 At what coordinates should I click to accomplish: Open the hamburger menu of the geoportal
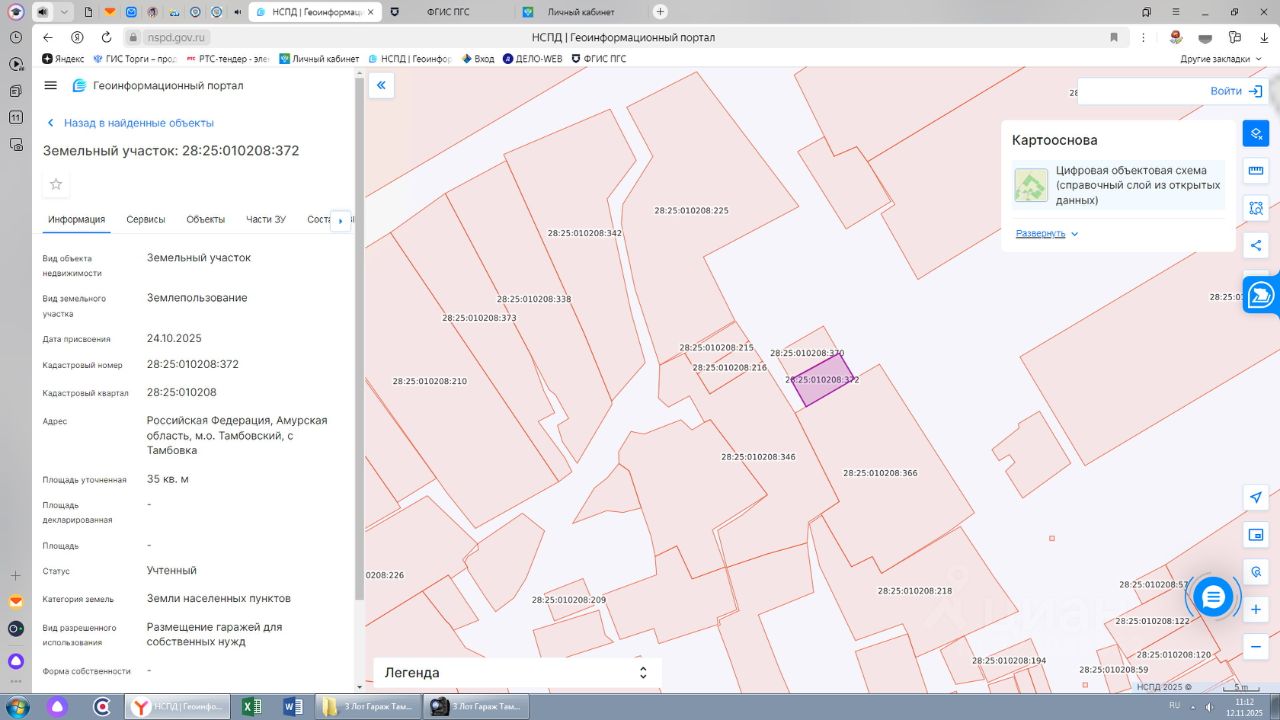[51, 86]
